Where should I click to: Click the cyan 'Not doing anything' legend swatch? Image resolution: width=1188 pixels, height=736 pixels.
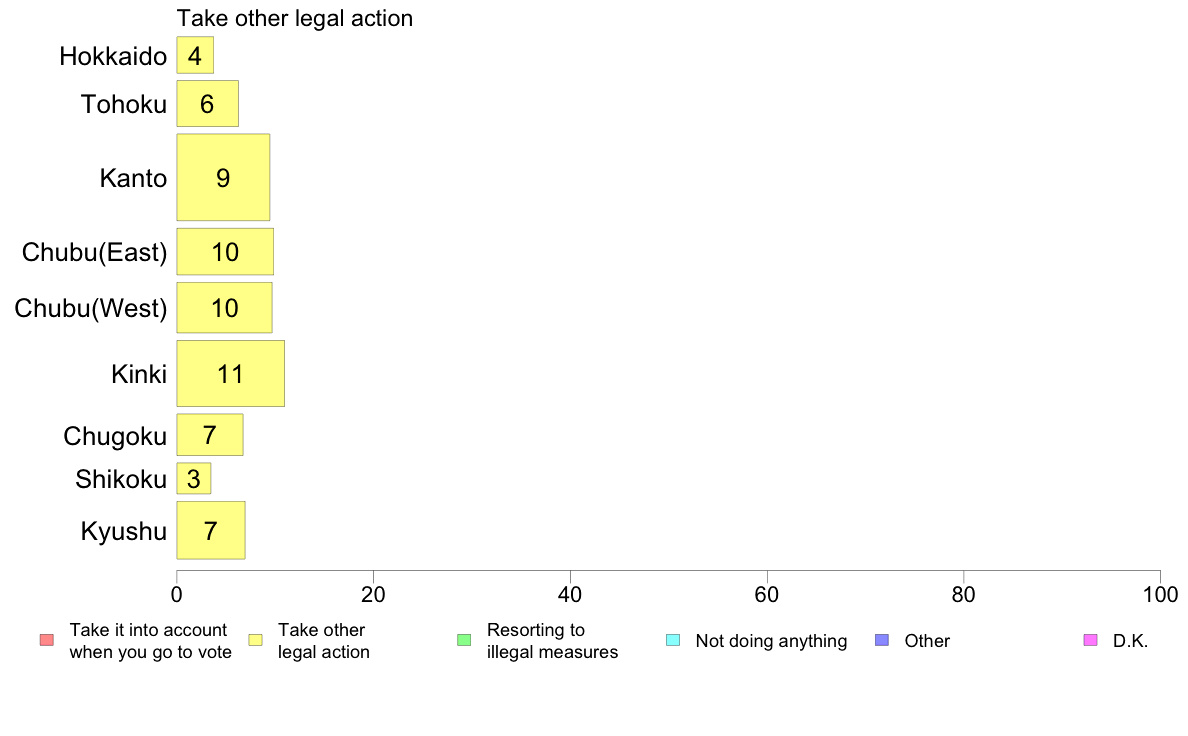tap(673, 640)
